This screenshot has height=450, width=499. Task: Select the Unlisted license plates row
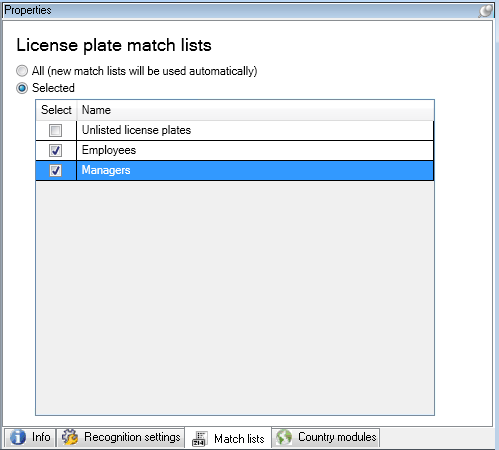(x=235, y=130)
